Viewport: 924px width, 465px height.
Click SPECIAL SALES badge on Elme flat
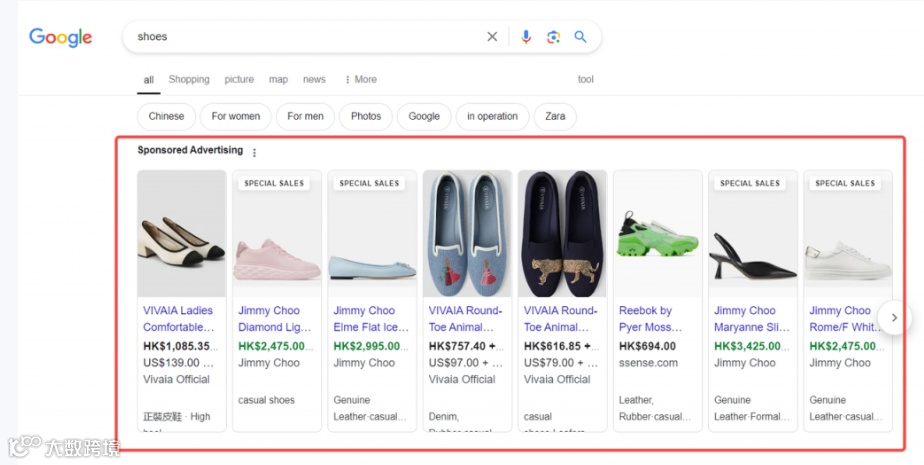(x=369, y=183)
